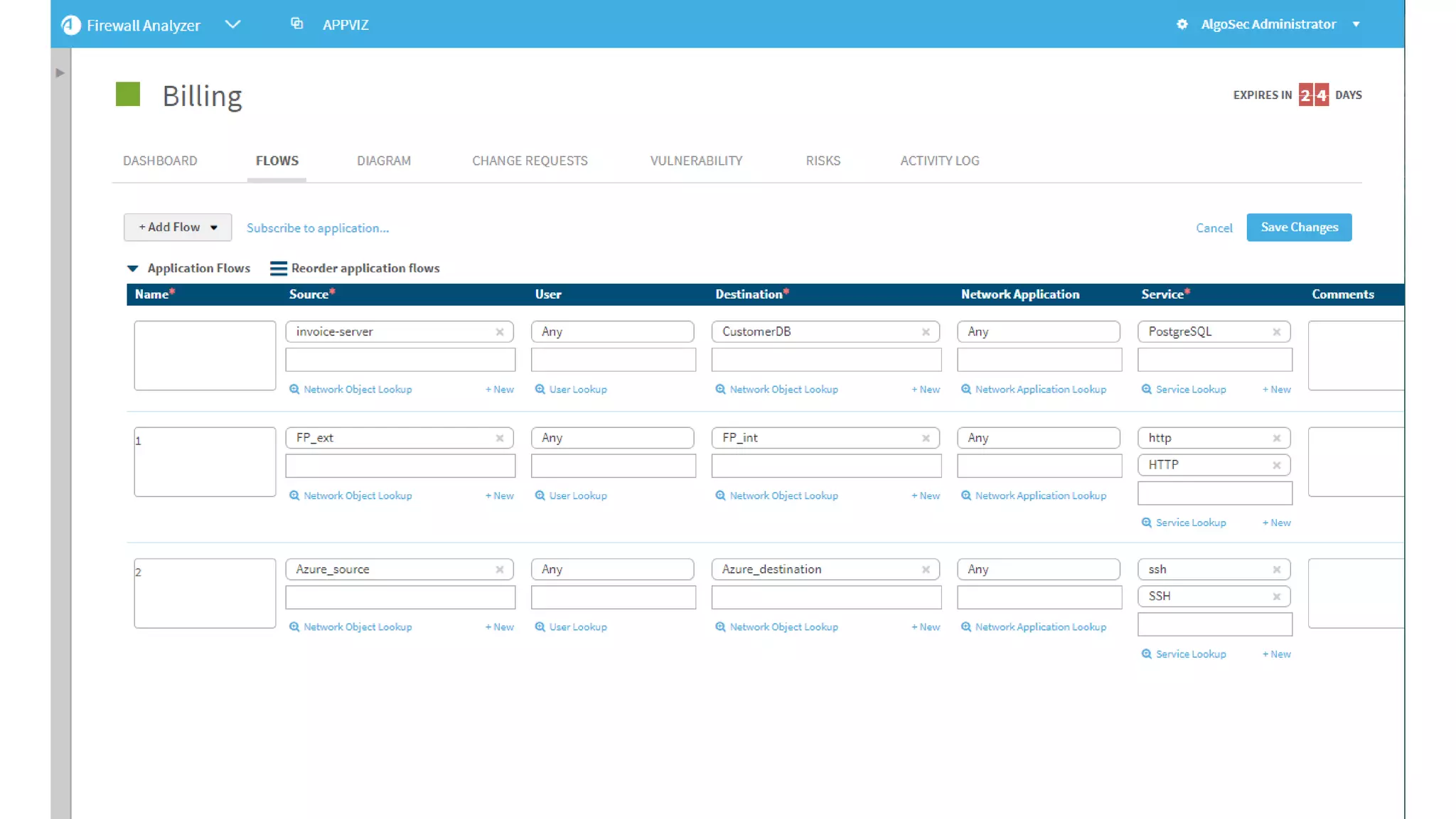
Task: Click the Firewall Analyzer logo icon
Action: (x=70, y=25)
